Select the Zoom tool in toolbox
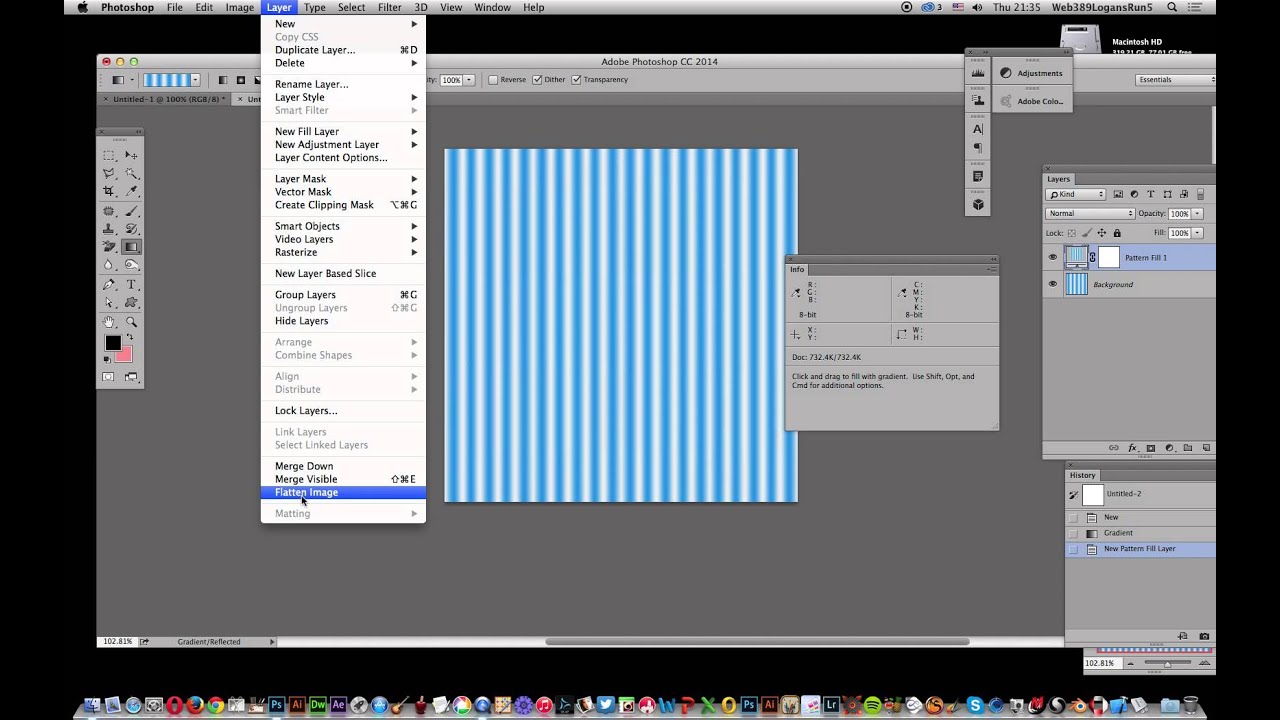Viewport: 1280px width, 720px height. 131,322
